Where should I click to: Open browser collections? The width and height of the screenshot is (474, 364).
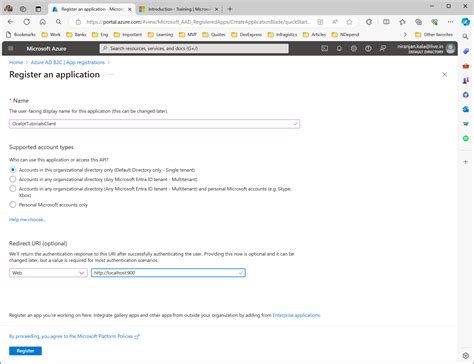click(x=418, y=22)
